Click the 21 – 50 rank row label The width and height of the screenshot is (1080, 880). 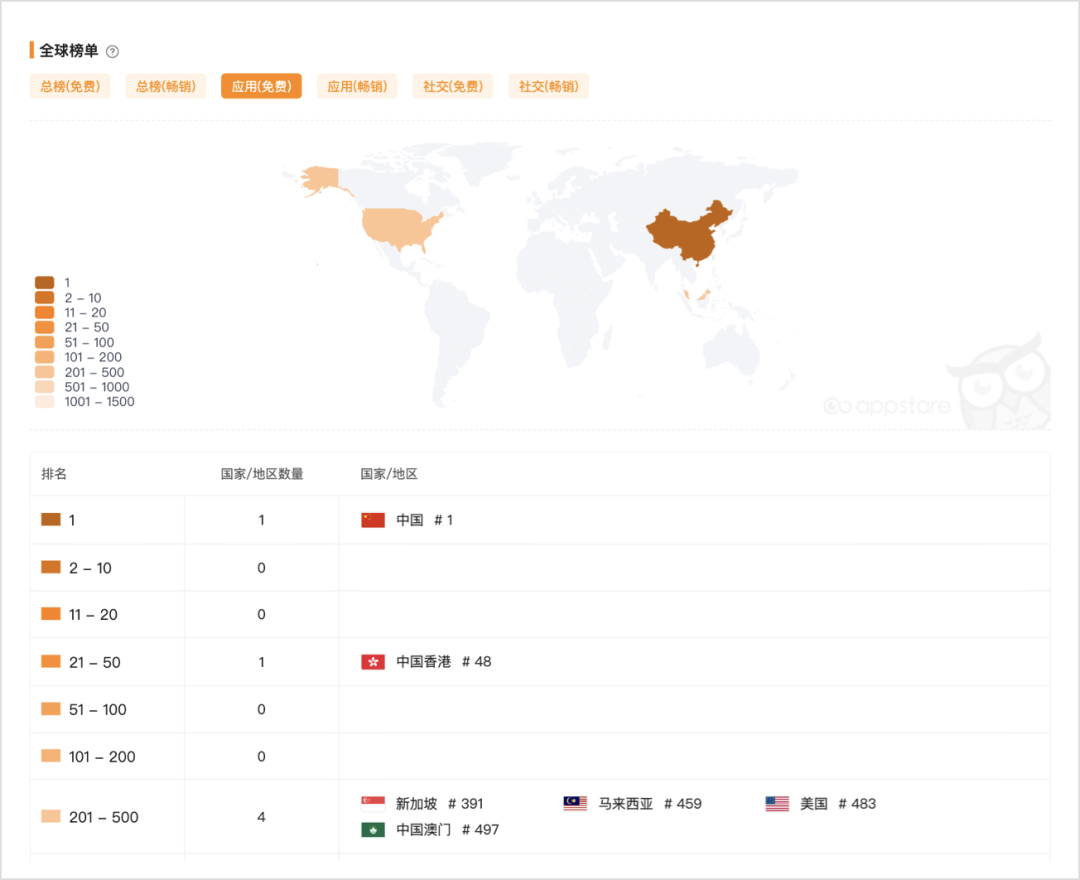click(94, 662)
